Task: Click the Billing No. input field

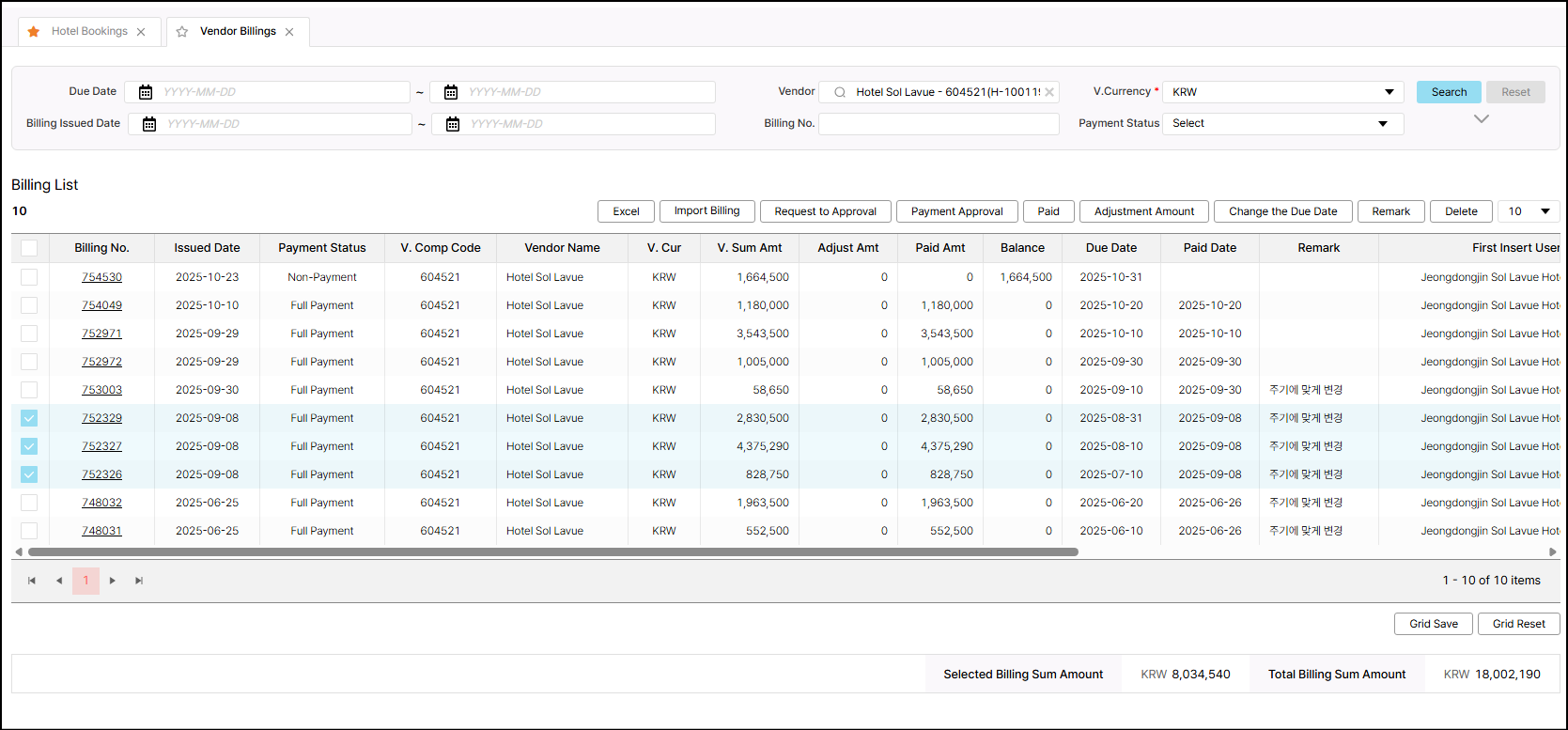Action: point(938,124)
